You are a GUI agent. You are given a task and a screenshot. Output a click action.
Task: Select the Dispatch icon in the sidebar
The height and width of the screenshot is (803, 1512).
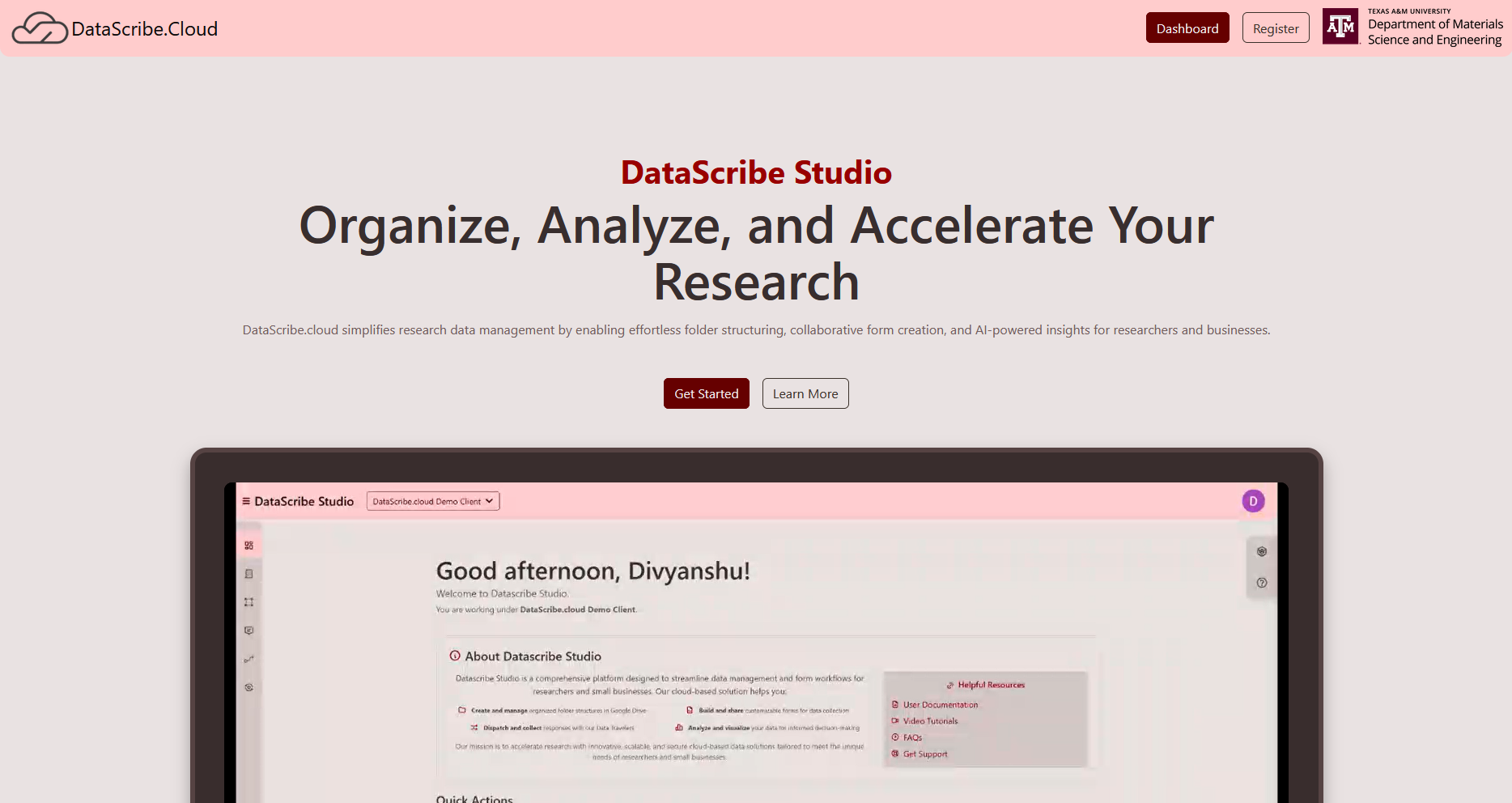click(x=248, y=601)
